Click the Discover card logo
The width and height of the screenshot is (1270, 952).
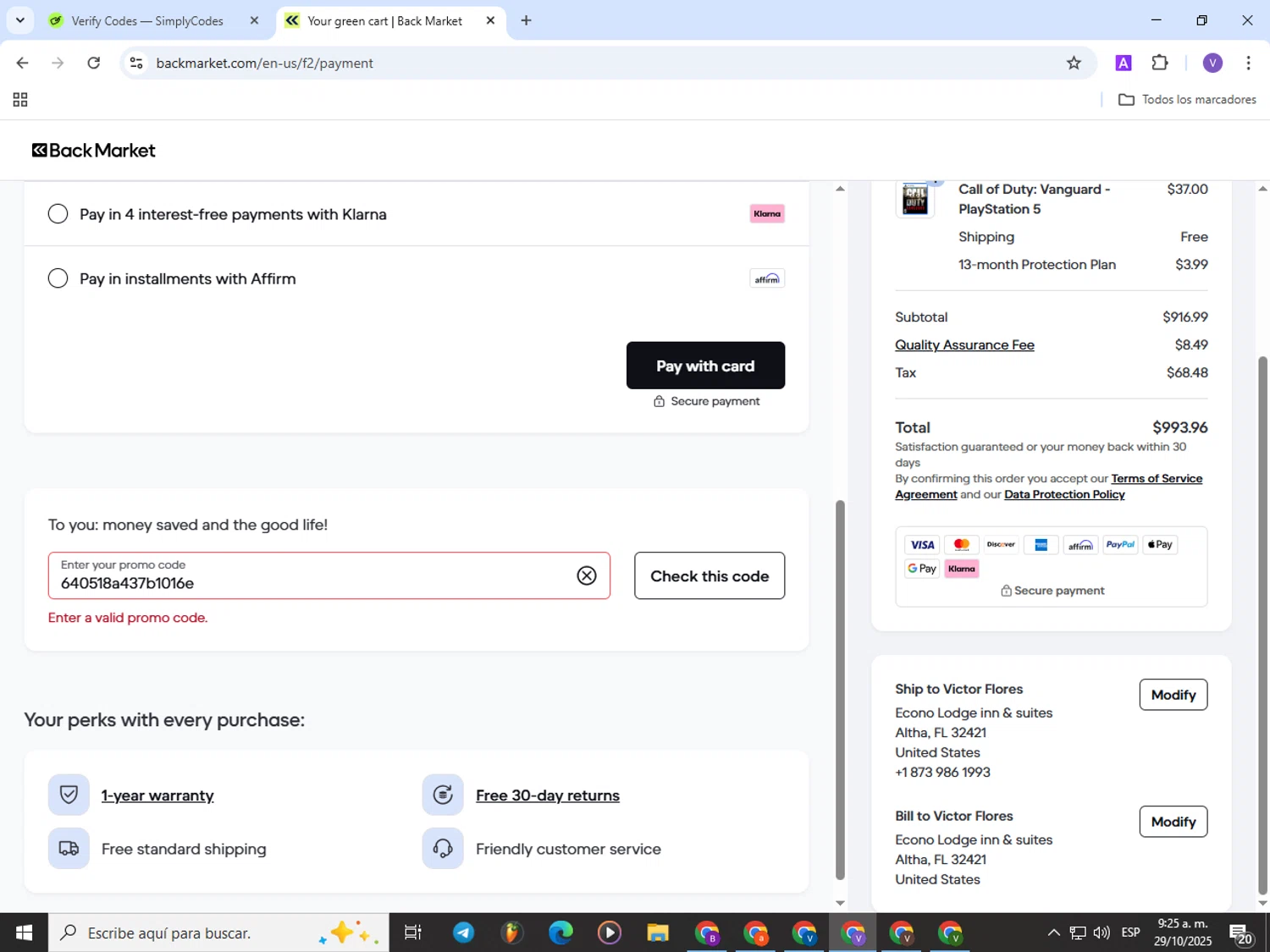pyautogui.click(x=1001, y=545)
